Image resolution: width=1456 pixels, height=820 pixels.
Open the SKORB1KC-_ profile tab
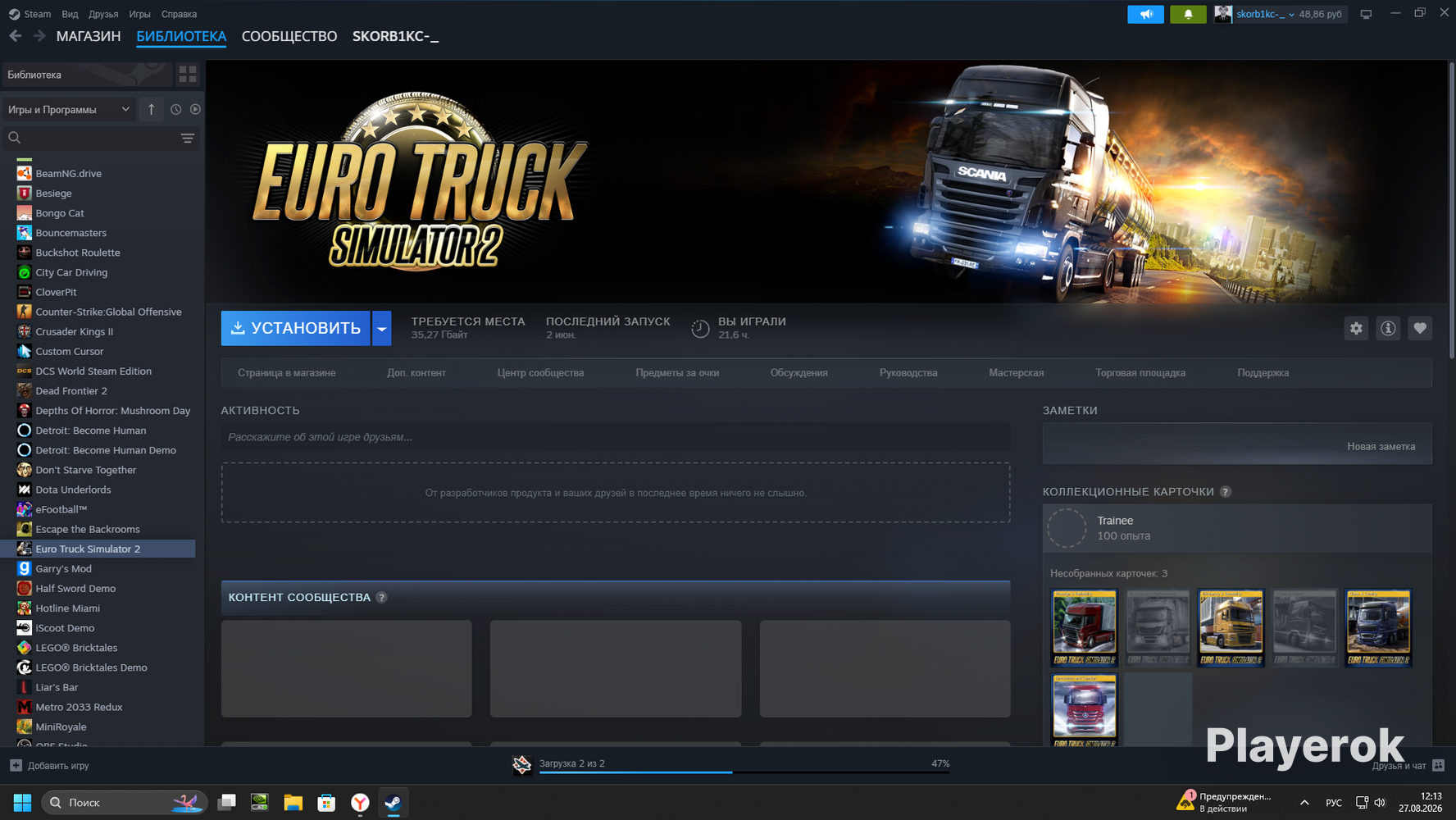tap(395, 36)
